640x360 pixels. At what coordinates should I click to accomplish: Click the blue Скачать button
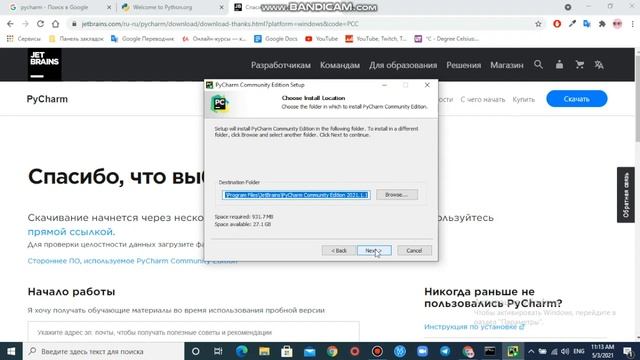[x=576, y=99]
